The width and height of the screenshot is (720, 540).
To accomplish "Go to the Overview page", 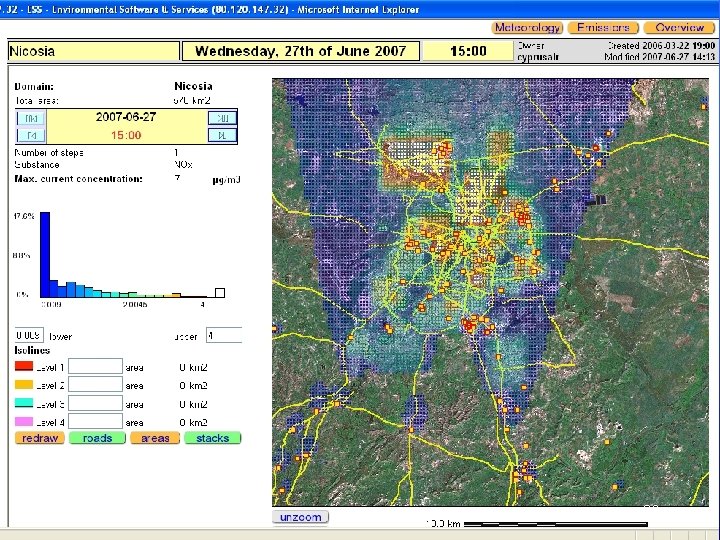I will 679,28.
